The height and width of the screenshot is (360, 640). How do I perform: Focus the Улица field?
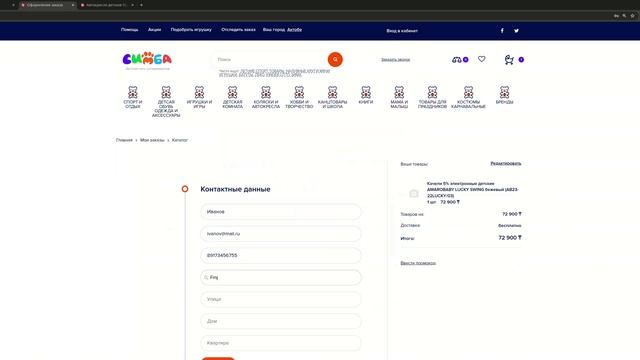point(281,299)
